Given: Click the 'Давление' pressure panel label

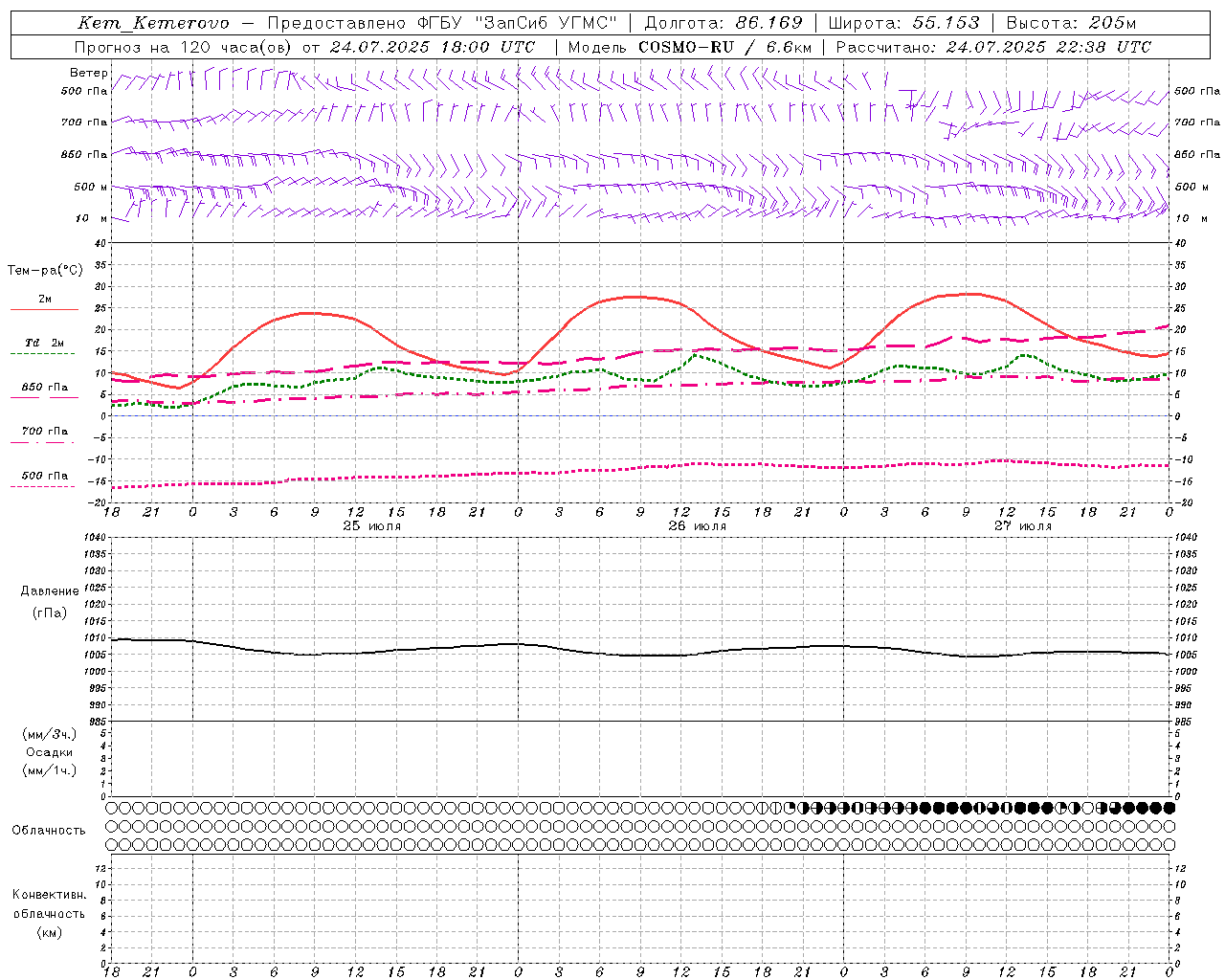Looking at the screenshot, I should tap(50, 591).
